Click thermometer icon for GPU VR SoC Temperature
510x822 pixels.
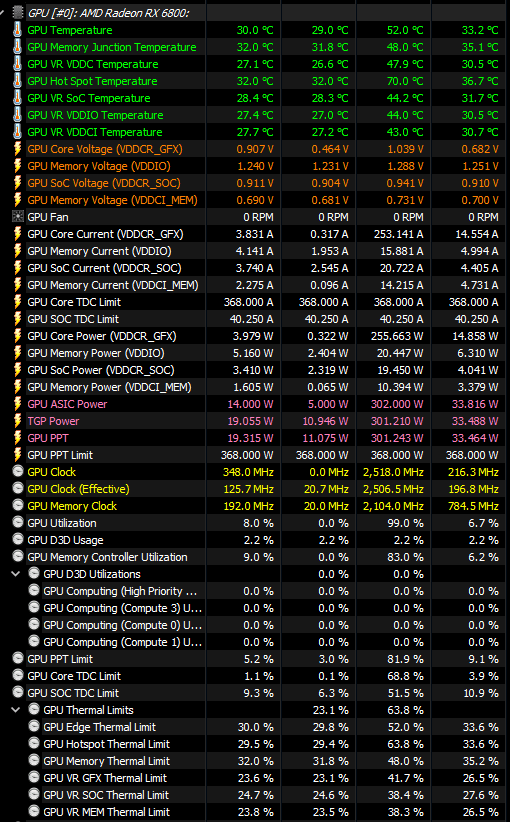tap(17, 98)
